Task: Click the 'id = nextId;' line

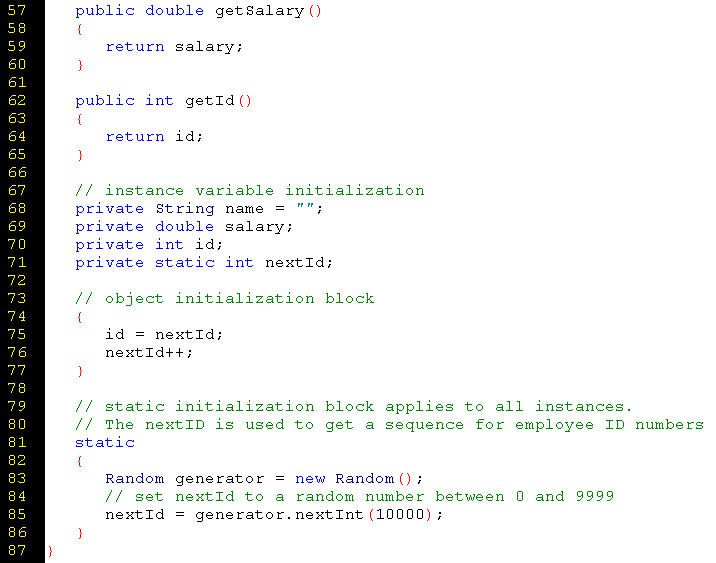Action: tap(164, 334)
